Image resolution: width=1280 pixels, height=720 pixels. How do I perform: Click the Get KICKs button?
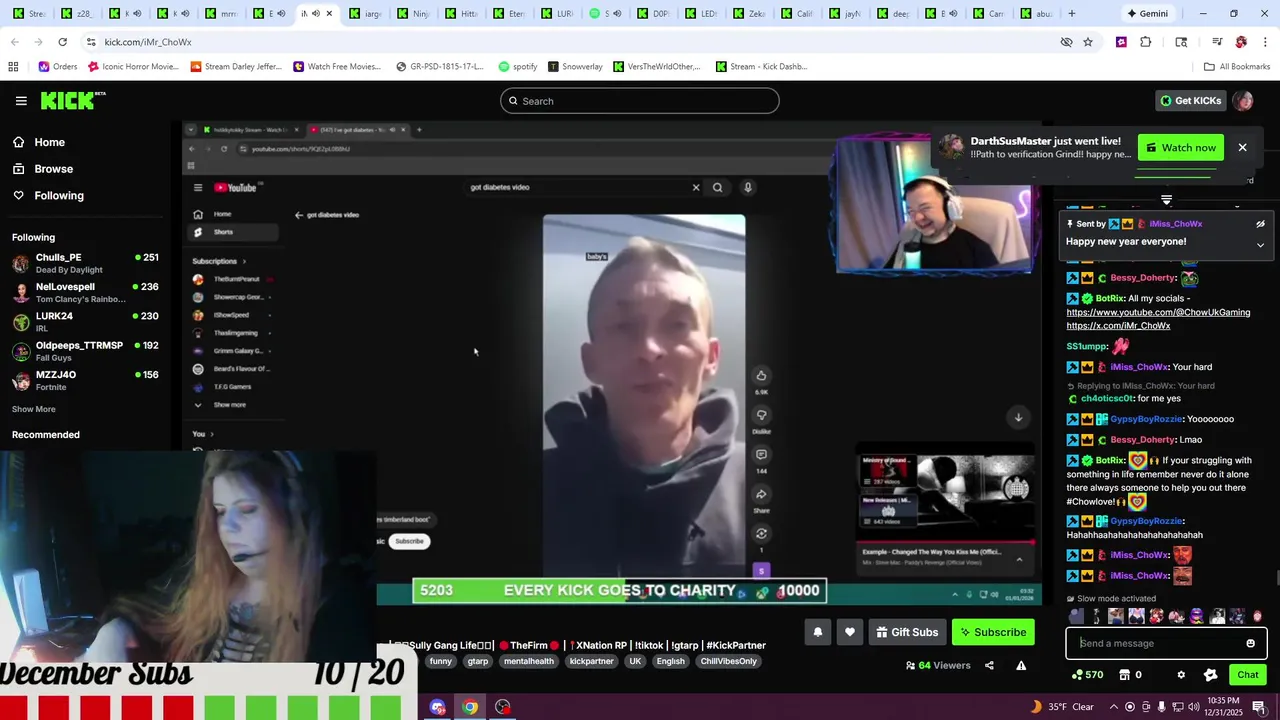pyautogui.click(x=1190, y=101)
